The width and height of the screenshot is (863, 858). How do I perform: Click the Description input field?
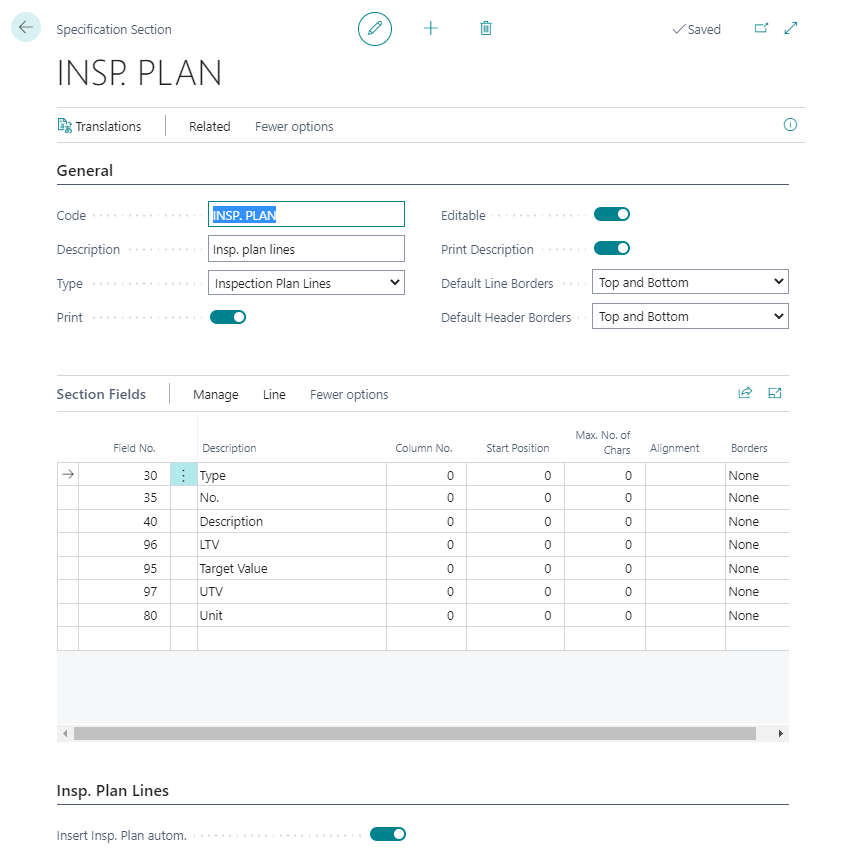pyautogui.click(x=306, y=249)
